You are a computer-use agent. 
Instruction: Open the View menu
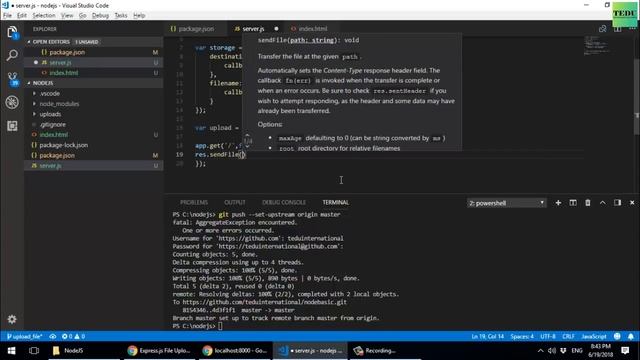pos(67,16)
